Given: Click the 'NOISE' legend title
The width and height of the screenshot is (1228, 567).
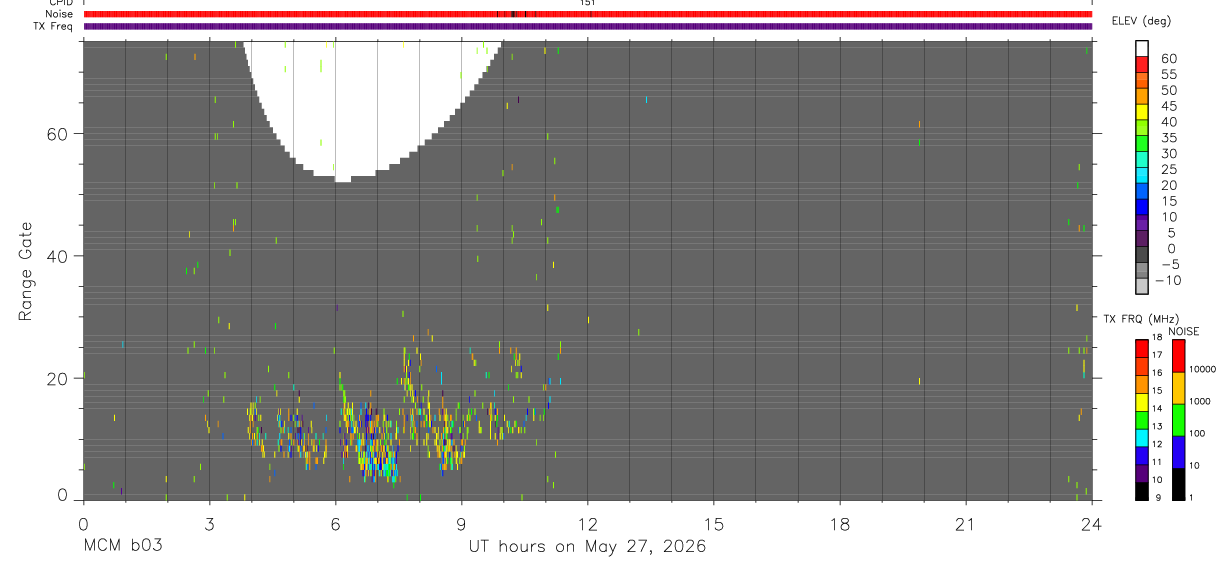Looking at the screenshot, I should [x=1183, y=331].
